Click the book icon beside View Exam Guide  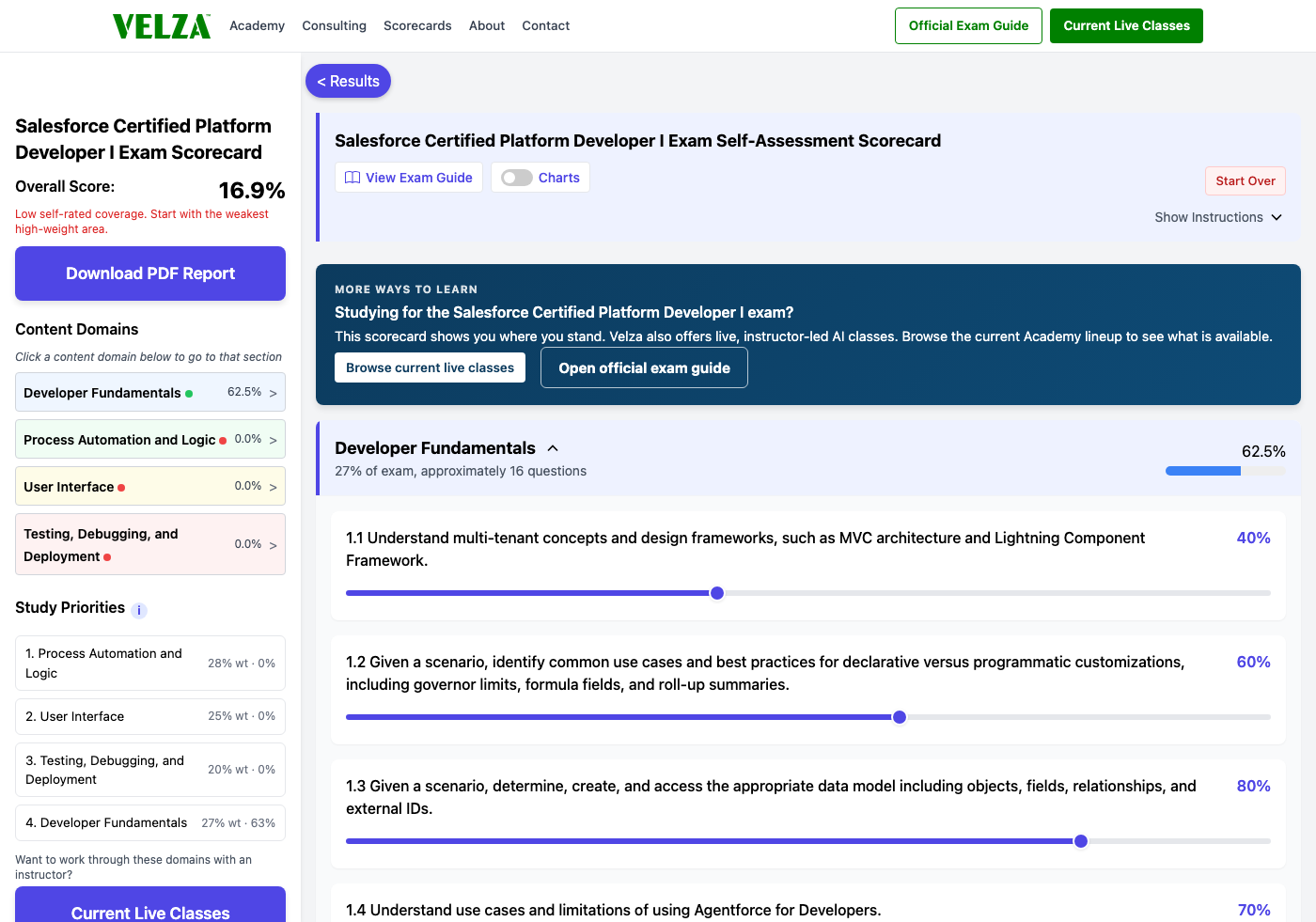[352, 178]
